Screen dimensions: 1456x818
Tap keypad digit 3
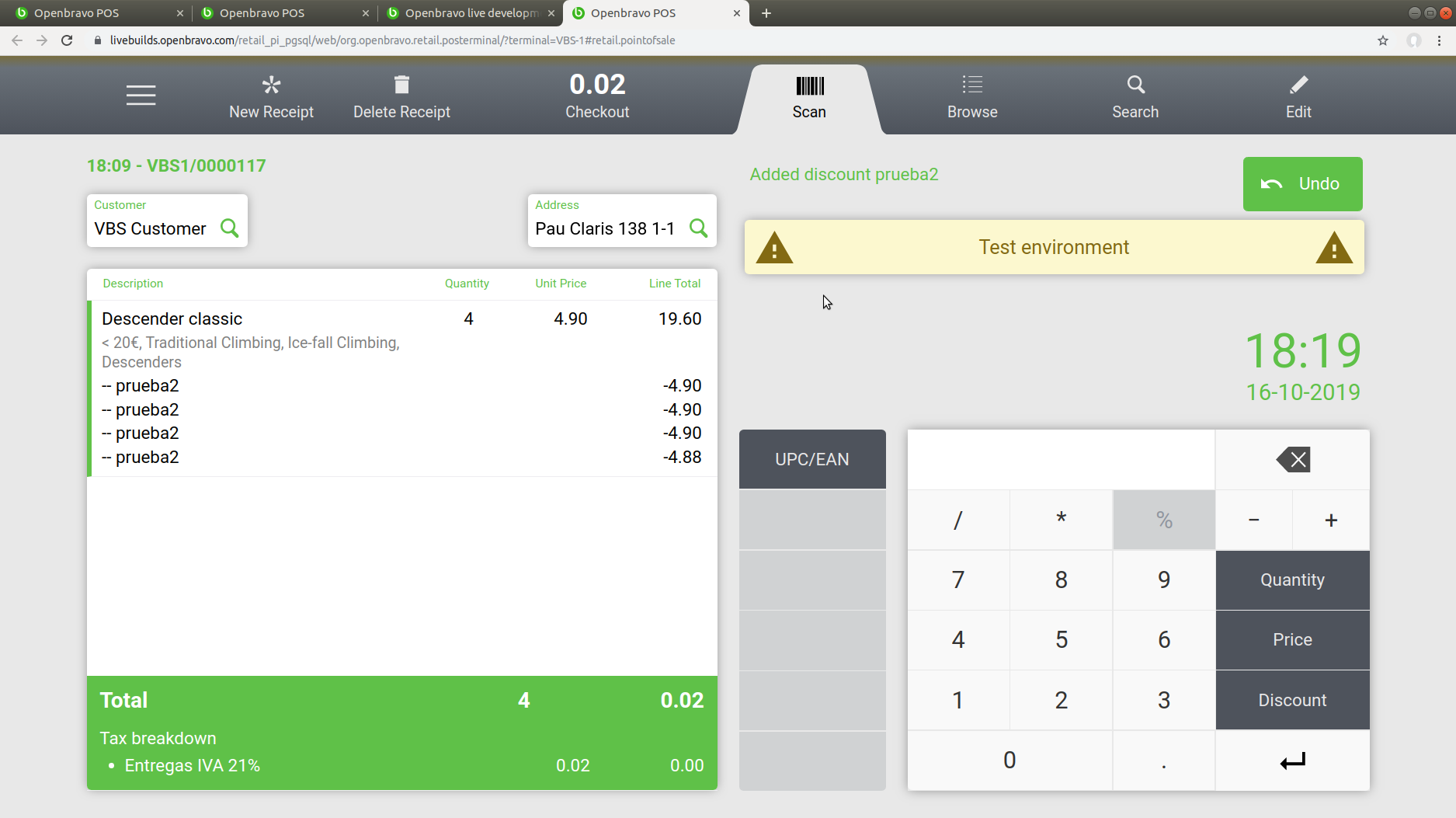tap(1164, 701)
